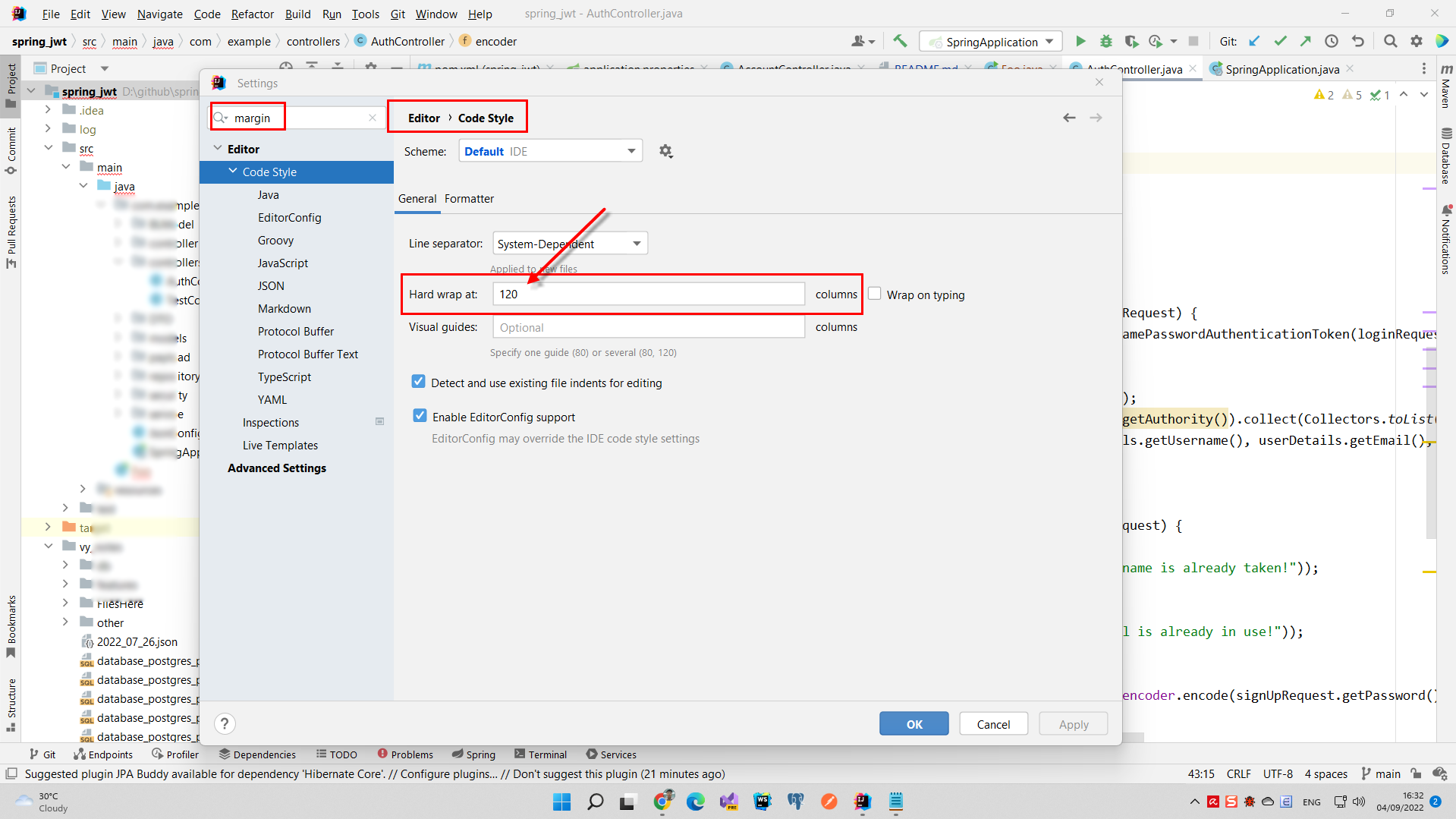Open the Structure tool window
The image size is (1456, 819).
point(11,704)
